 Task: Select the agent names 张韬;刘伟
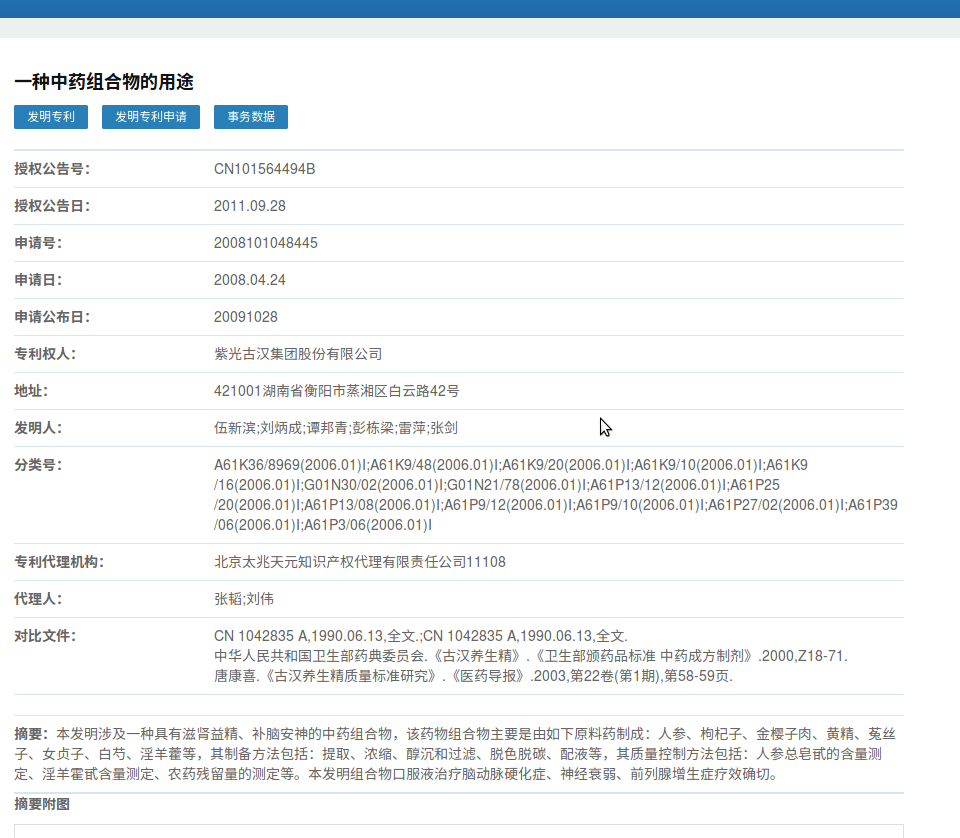click(x=244, y=599)
